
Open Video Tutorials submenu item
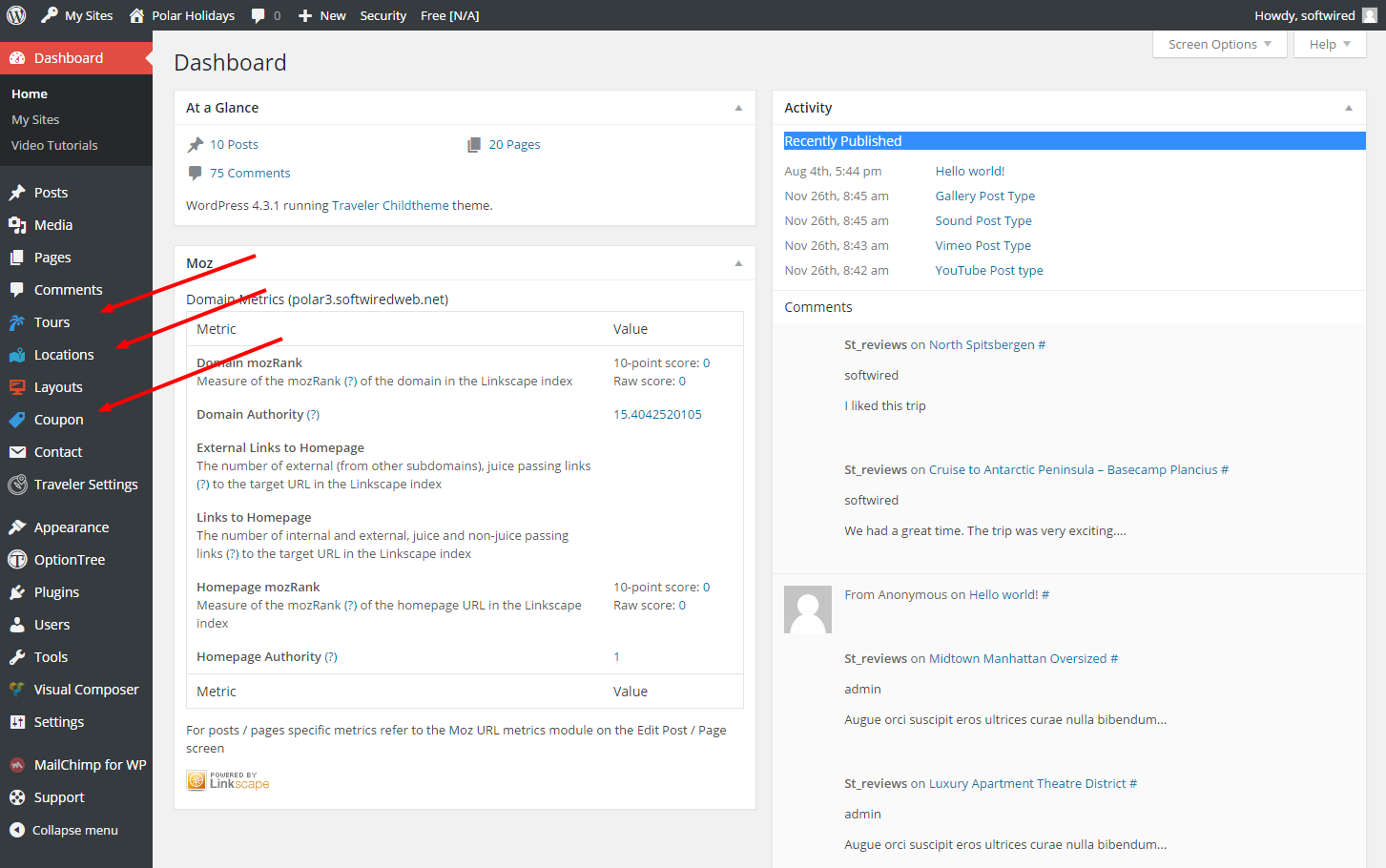tap(54, 145)
